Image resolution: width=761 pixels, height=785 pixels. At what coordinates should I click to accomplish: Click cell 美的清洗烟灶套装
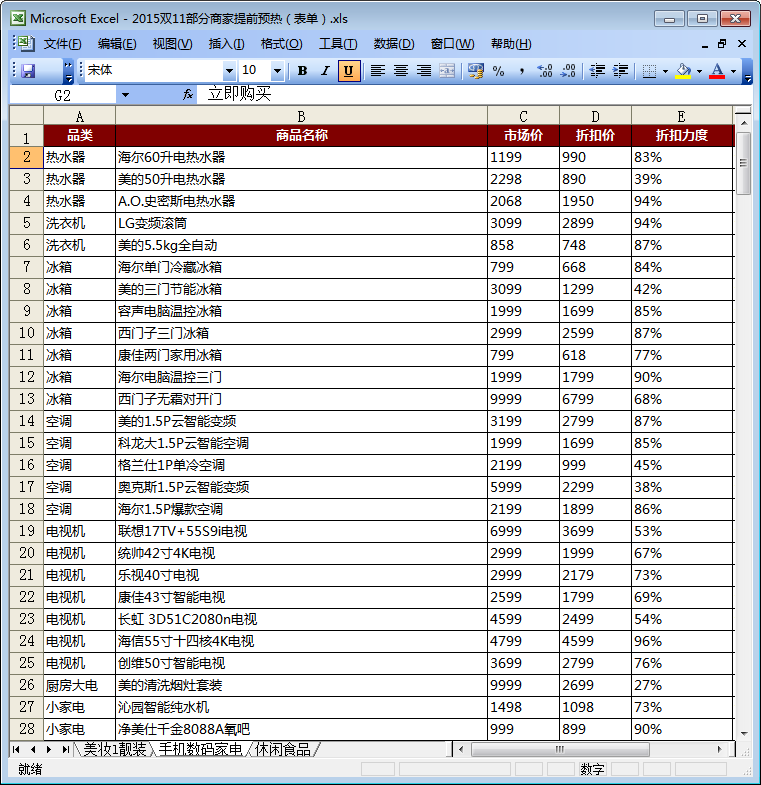[x=301, y=685]
